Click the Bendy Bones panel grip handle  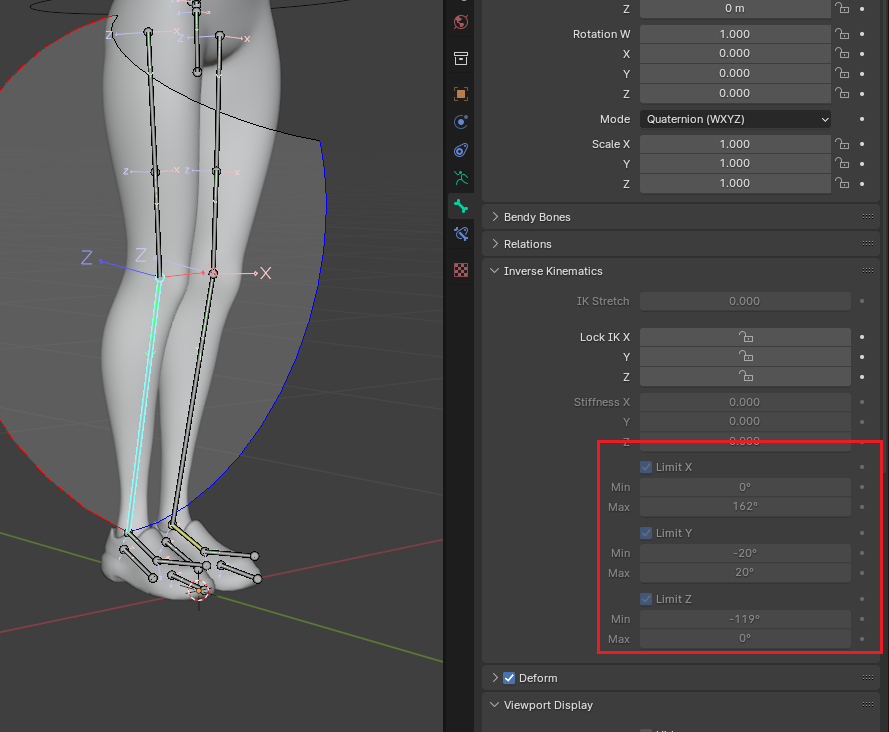[867, 217]
